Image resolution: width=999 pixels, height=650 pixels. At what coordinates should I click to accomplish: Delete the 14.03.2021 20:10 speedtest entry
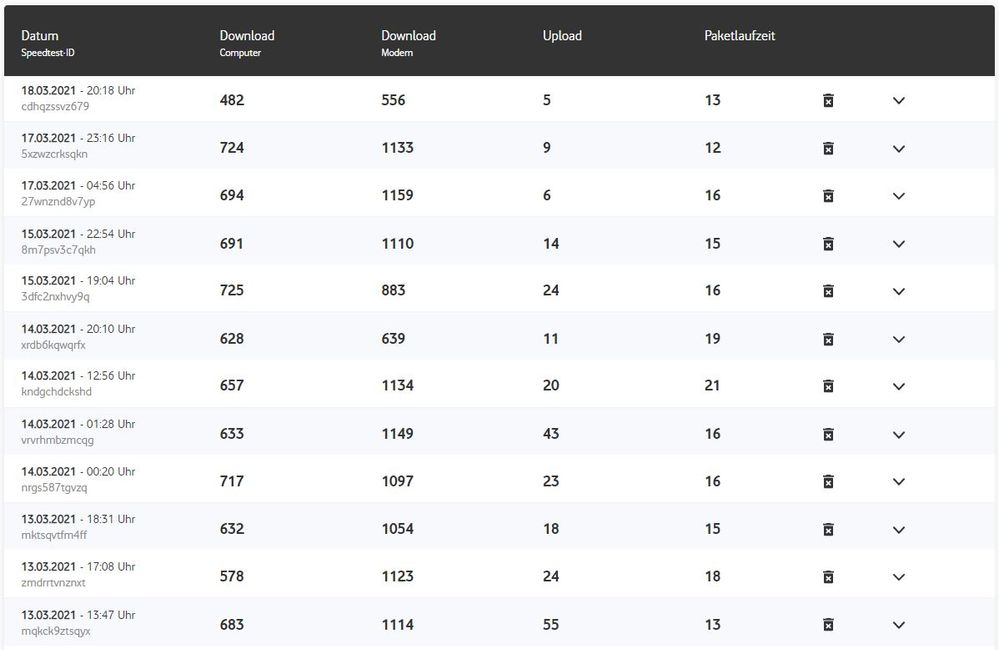828,339
